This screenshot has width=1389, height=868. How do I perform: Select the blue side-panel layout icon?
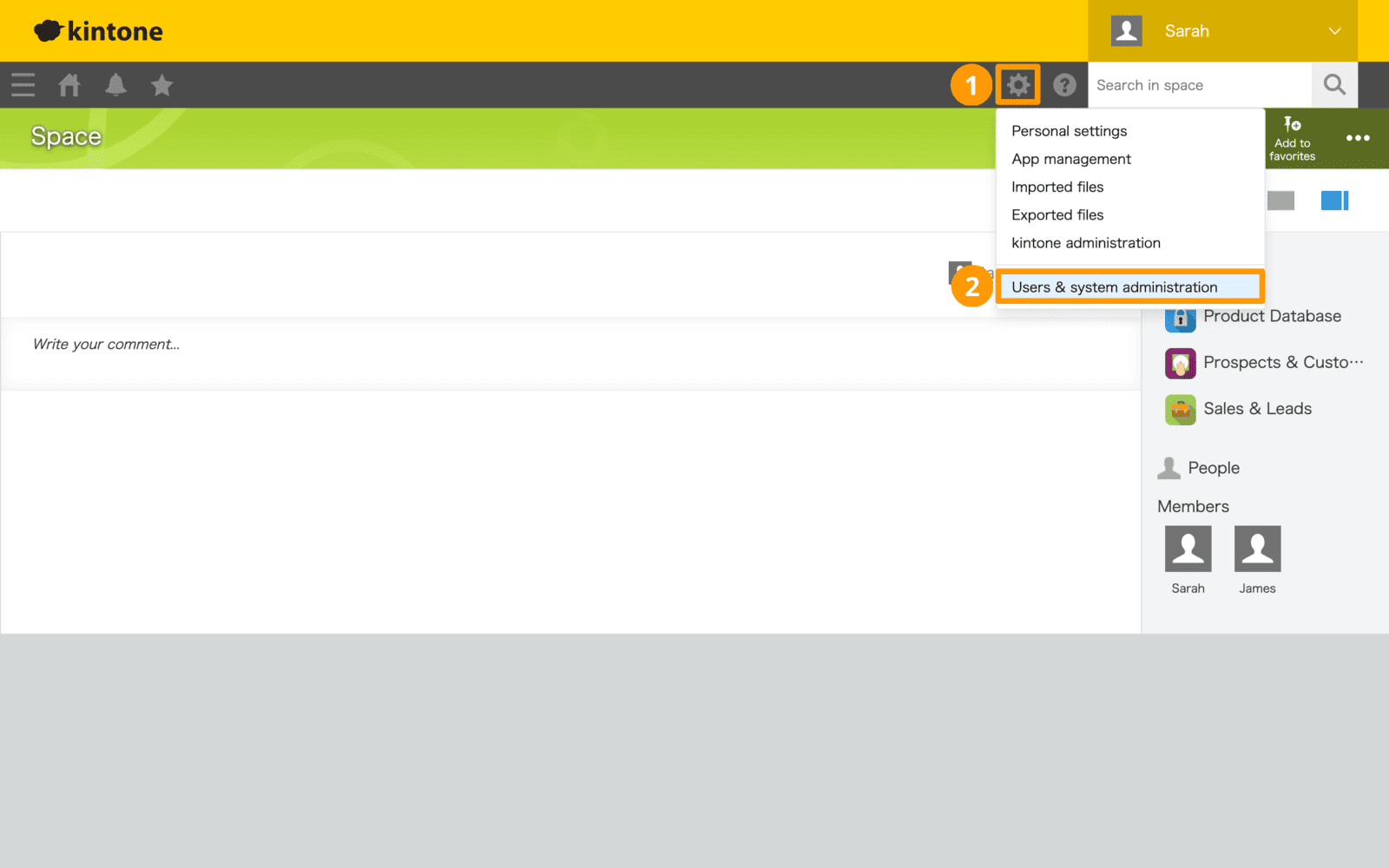click(x=1334, y=201)
